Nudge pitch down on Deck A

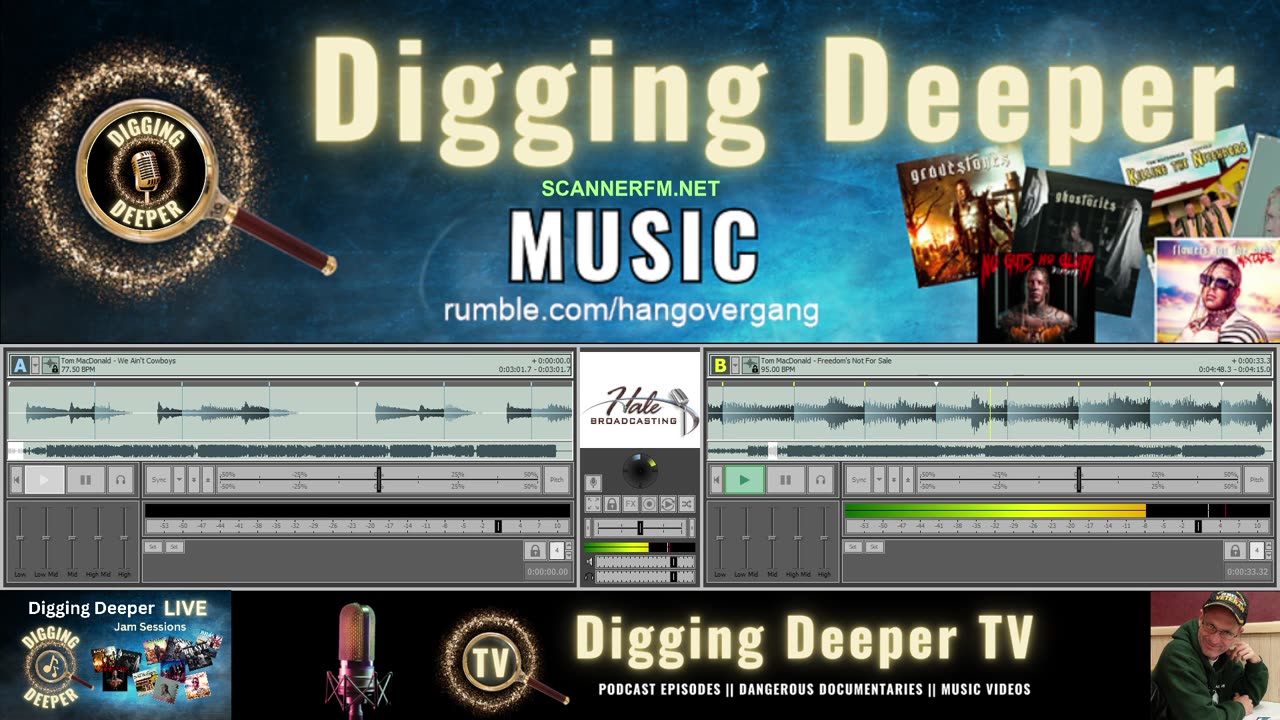[193, 480]
